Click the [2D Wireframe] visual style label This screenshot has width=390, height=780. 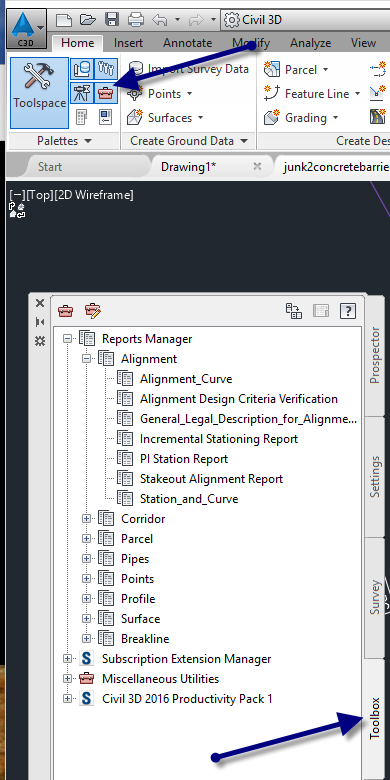(94, 195)
